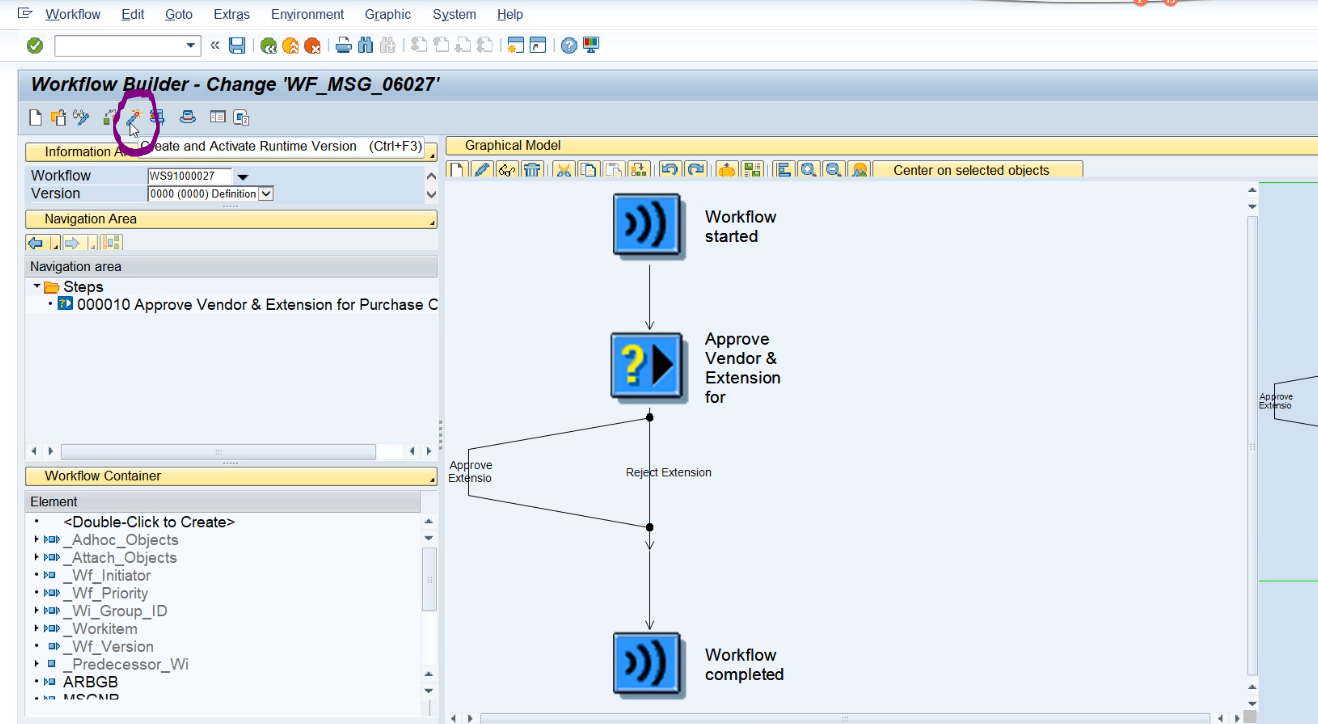Click the pencil Edit tool in Graphical Model toolbar
Viewport: 1318px width, 724px height.
(x=481, y=169)
